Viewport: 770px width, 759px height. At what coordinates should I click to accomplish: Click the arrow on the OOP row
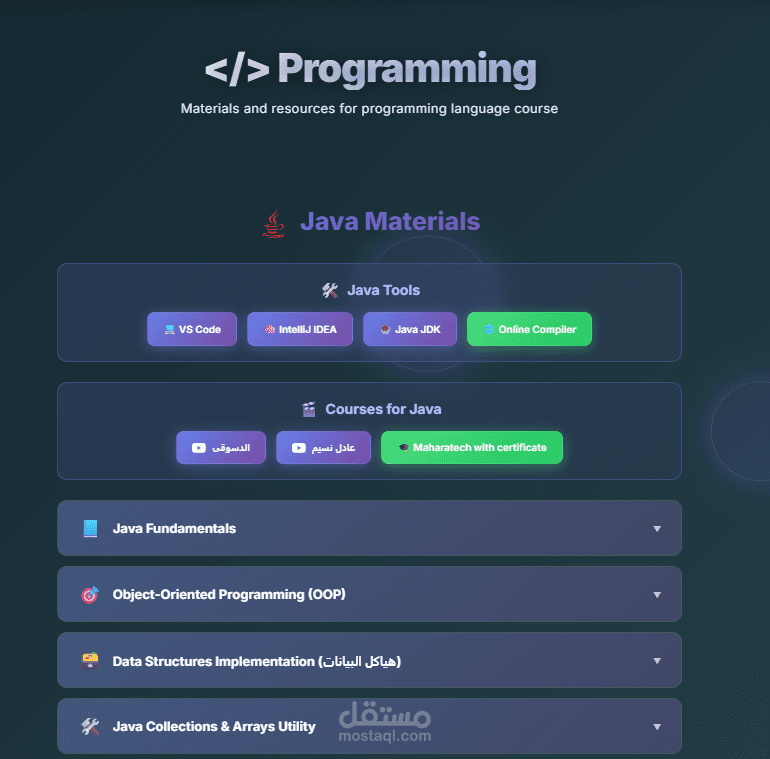point(657,595)
